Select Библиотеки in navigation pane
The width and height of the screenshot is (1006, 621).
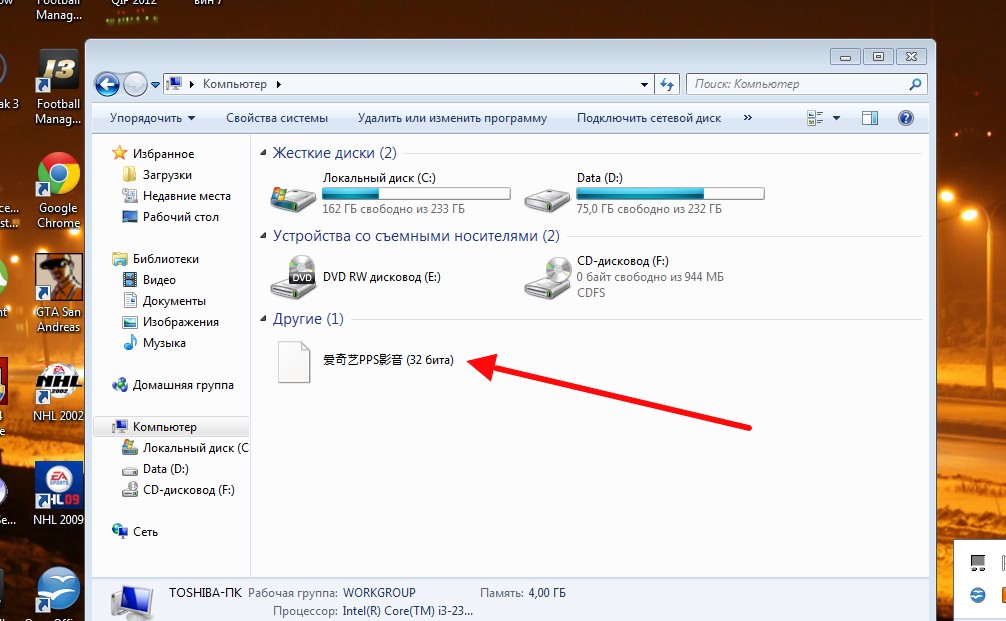166,259
